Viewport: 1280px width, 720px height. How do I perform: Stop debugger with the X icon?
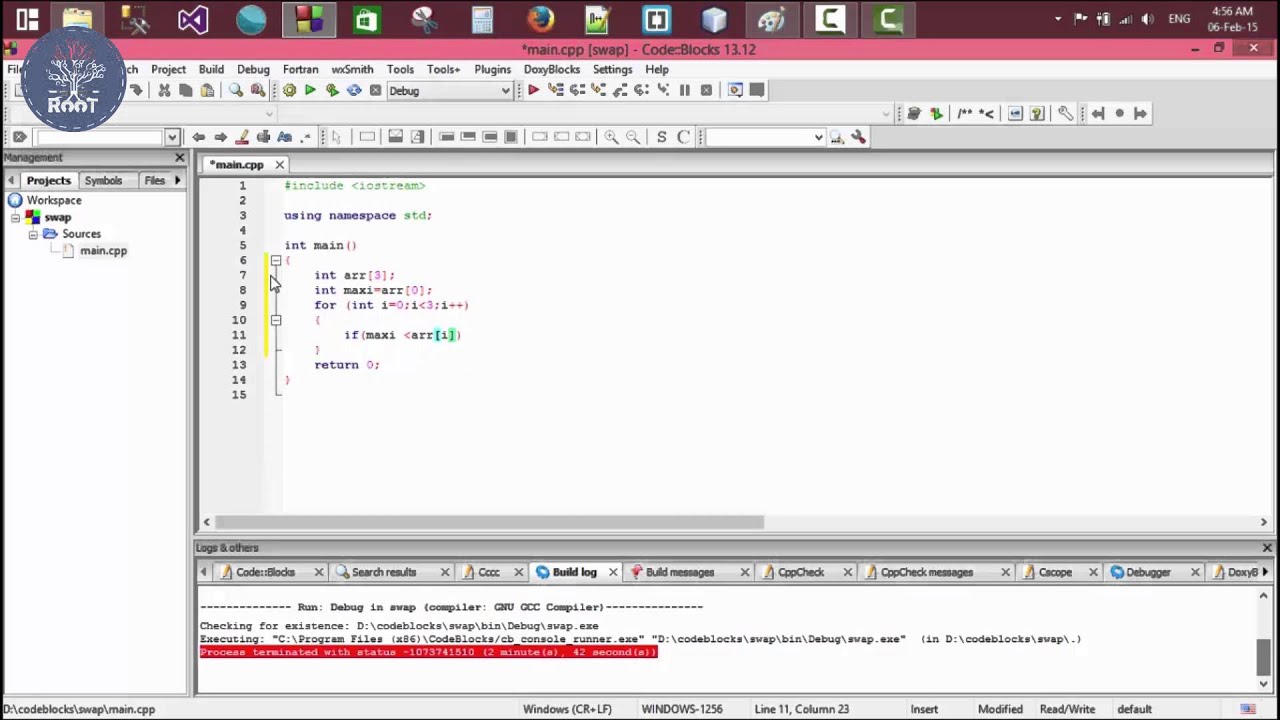[x=706, y=90]
